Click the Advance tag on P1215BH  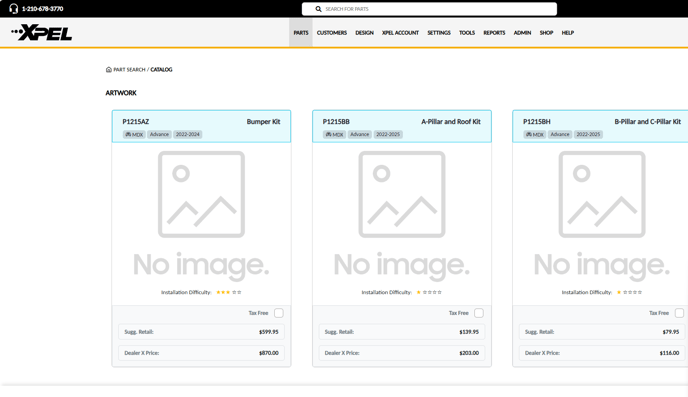[x=560, y=134]
